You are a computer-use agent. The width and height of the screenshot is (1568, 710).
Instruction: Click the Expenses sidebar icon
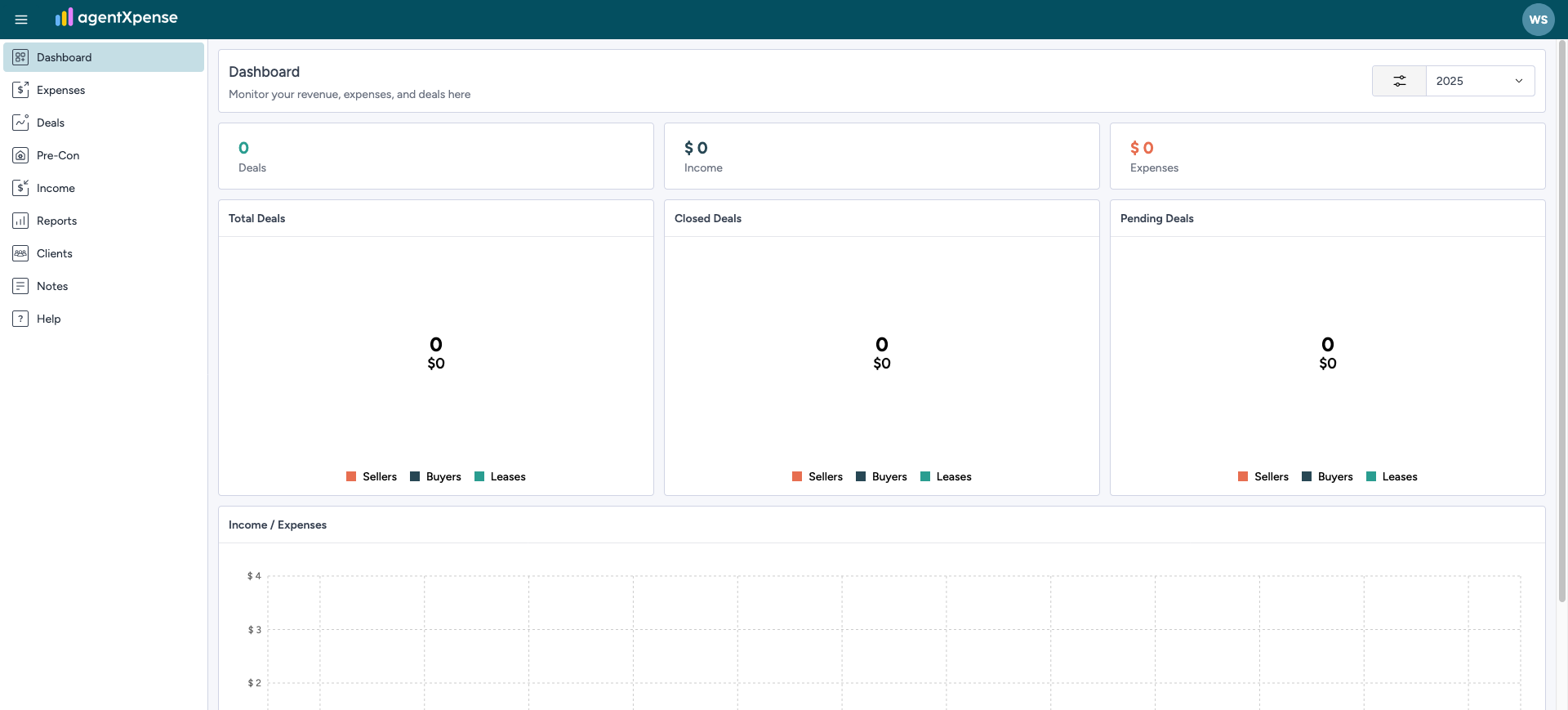pyautogui.click(x=20, y=90)
